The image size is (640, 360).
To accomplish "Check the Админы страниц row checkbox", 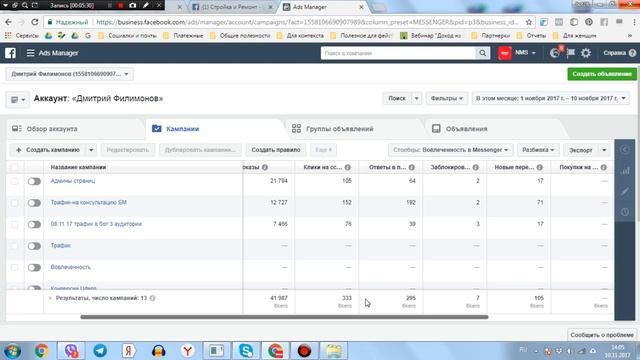I will [15, 181].
